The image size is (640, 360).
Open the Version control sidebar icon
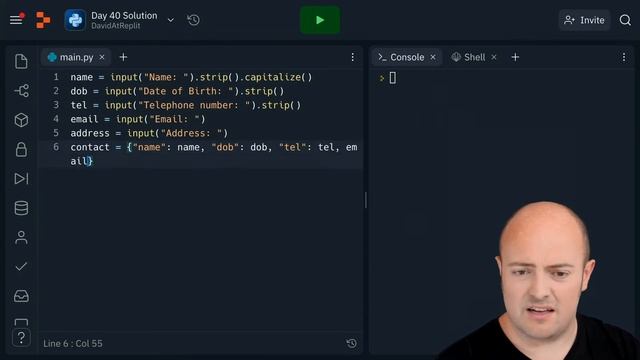21,91
